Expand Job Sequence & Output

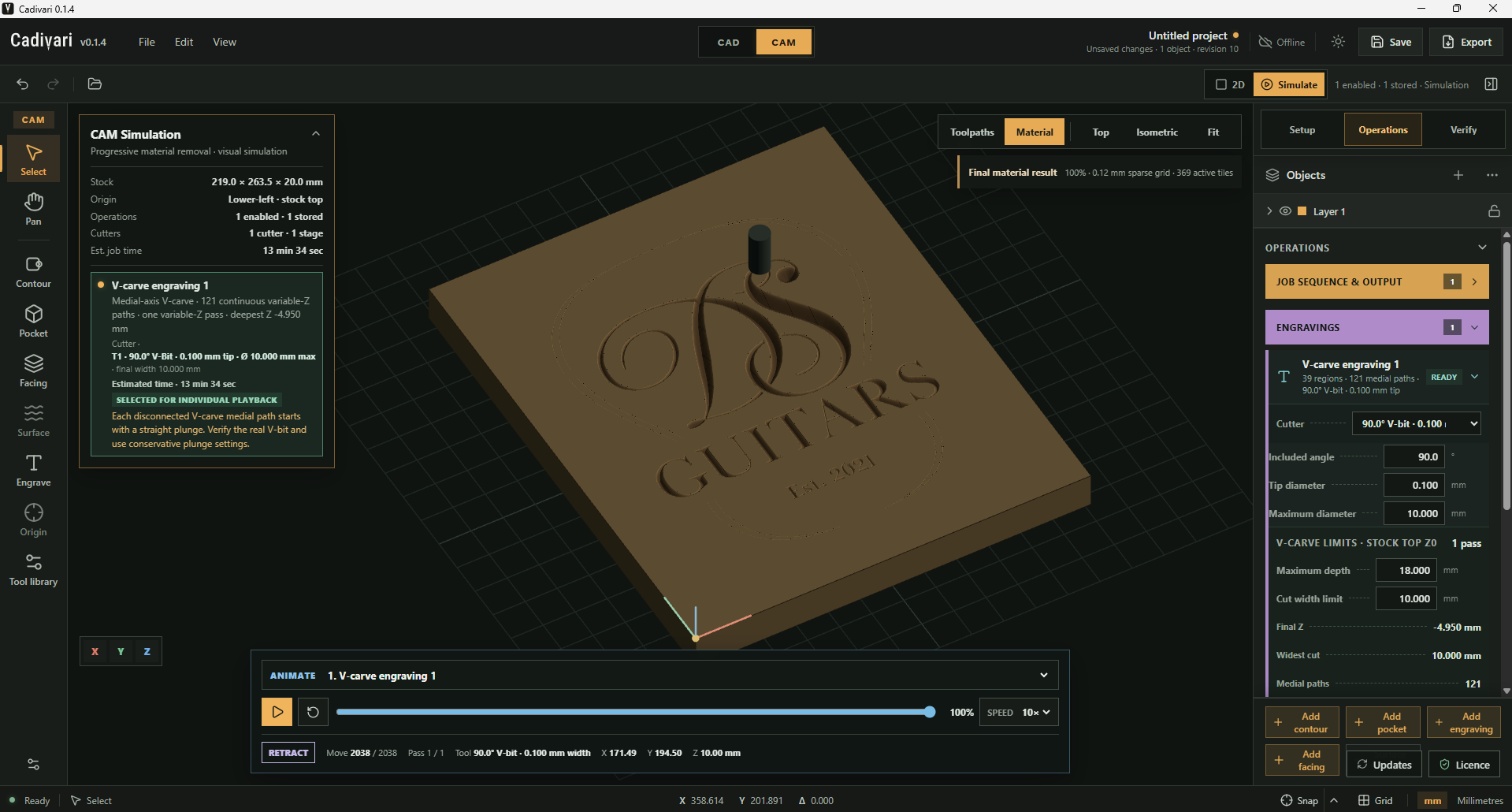(x=1376, y=281)
